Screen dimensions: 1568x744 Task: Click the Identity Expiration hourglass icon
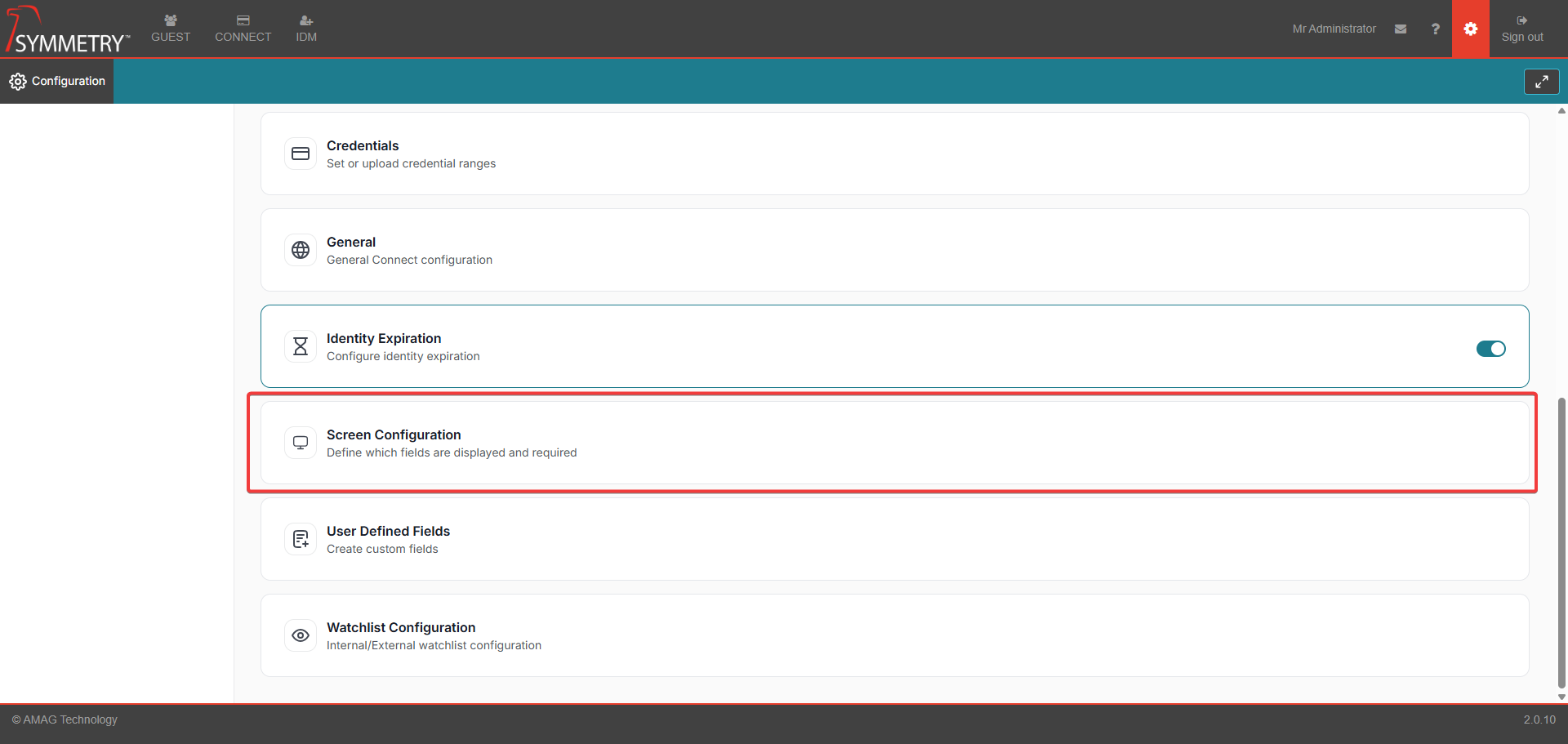pyautogui.click(x=301, y=346)
